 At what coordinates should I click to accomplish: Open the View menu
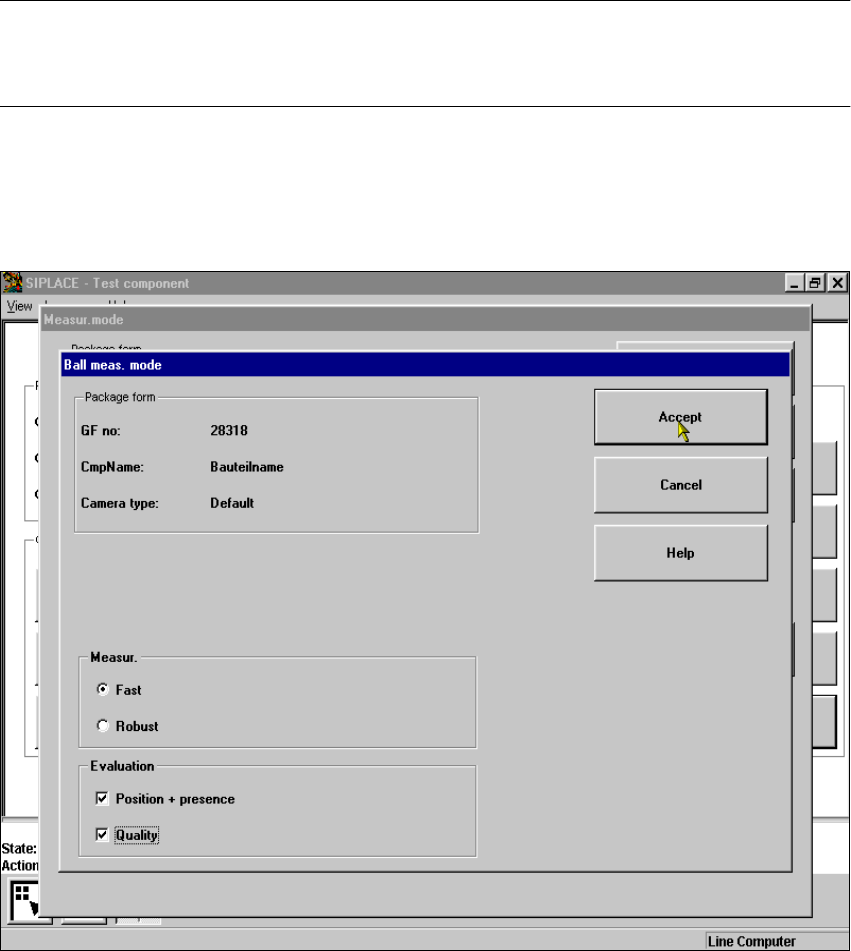click(x=19, y=306)
